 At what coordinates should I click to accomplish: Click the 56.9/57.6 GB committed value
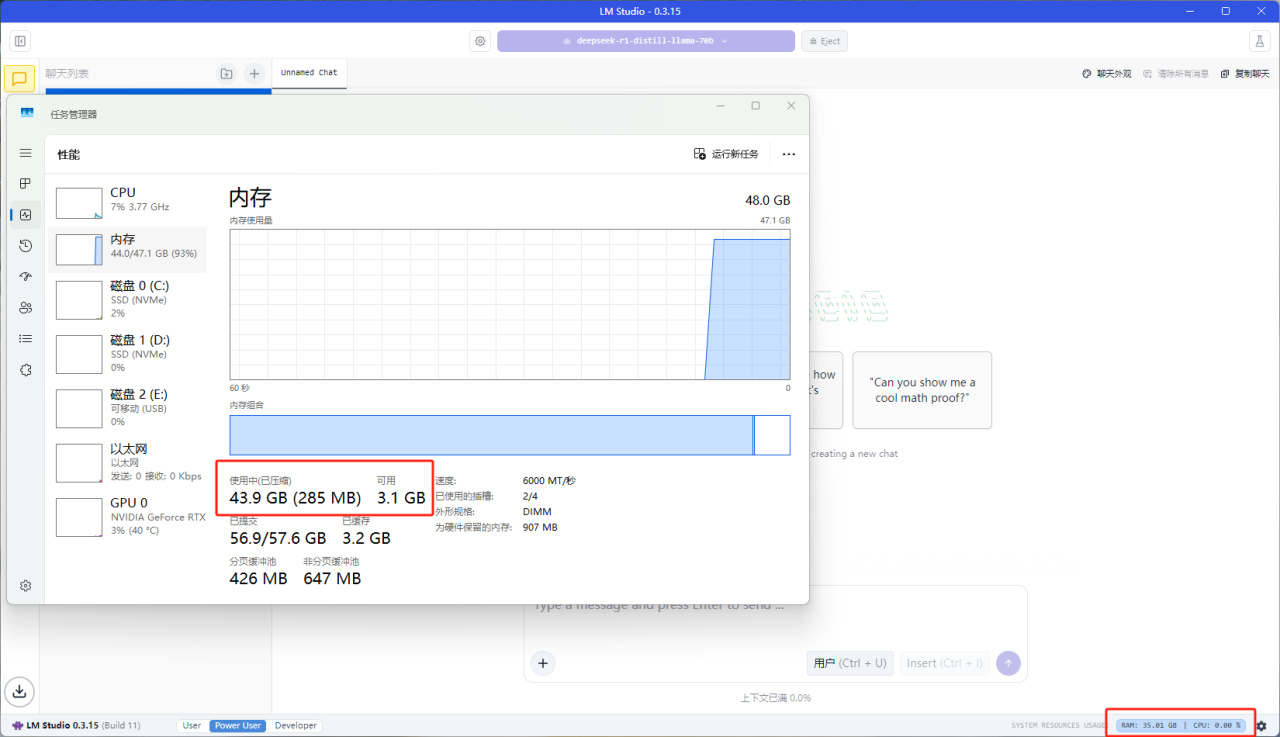tap(278, 538)
